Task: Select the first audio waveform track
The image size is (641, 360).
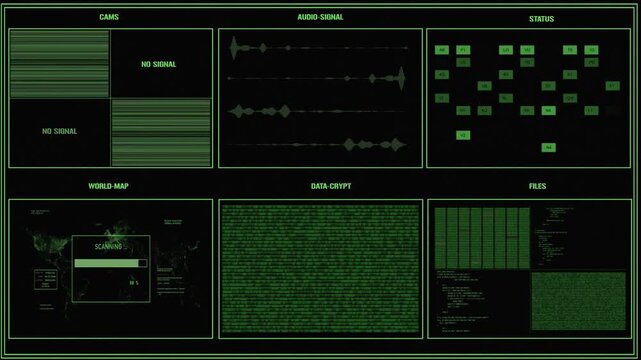Action: click(x=318, y=48)
